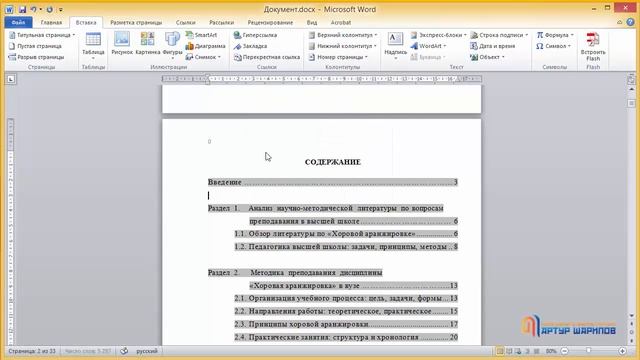640x360 pixels.
Task: Insert a Диаграмма chart
Action: click(205, 46)
